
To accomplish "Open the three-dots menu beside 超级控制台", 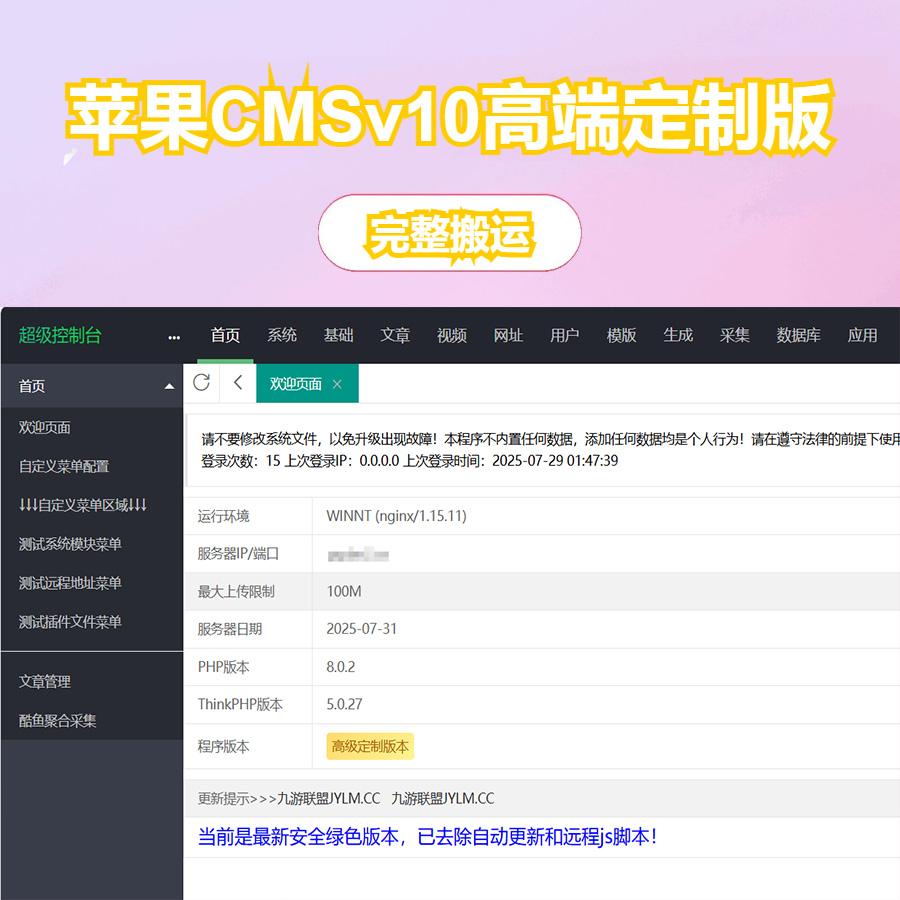I will point(174,338).
